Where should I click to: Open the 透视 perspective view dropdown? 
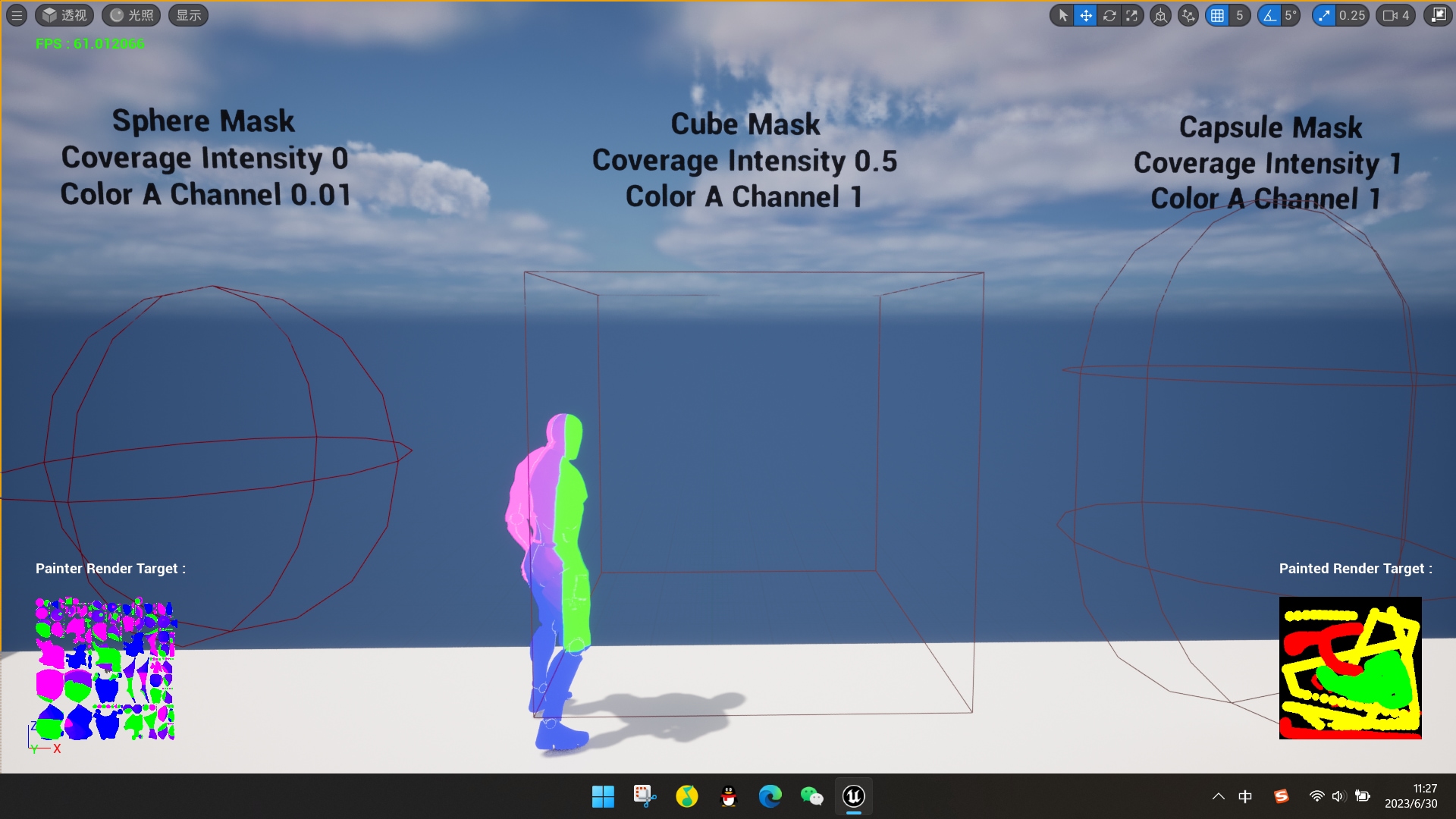coord(64,15)
